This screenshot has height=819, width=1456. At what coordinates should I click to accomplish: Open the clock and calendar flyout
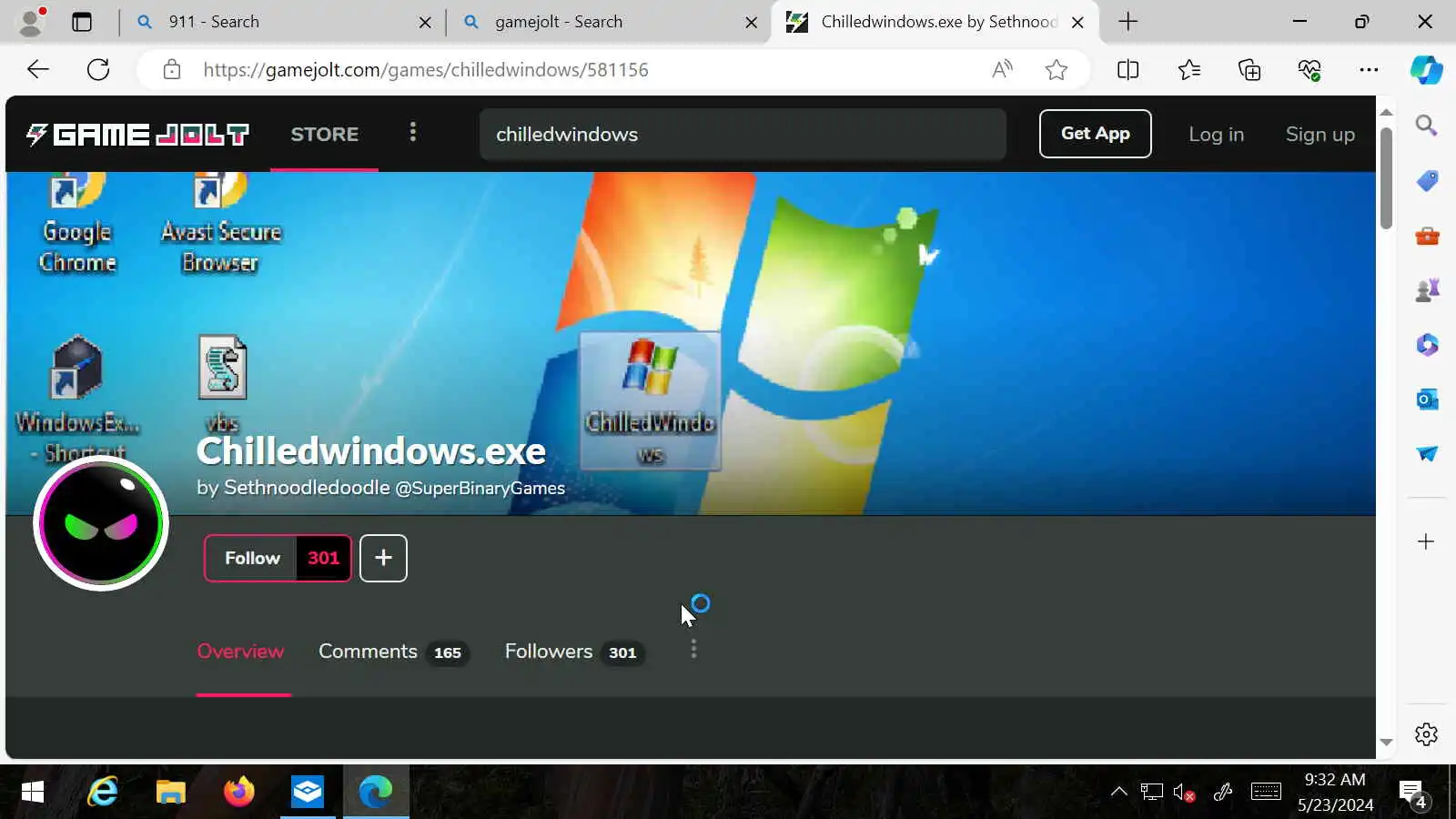[1335, 792]
